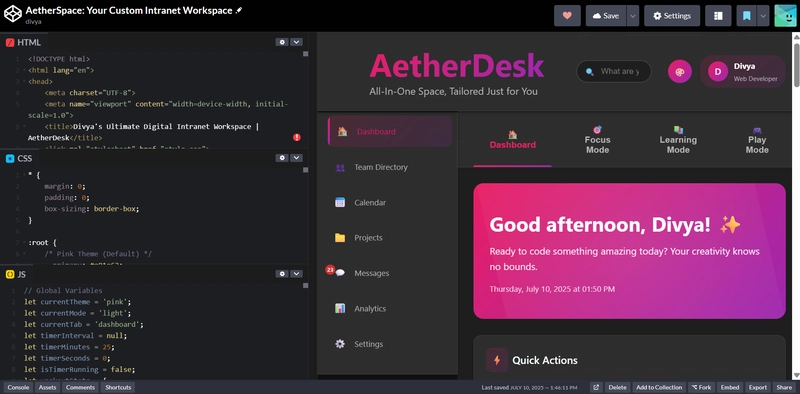Click the Embed button

pos(730,387)
